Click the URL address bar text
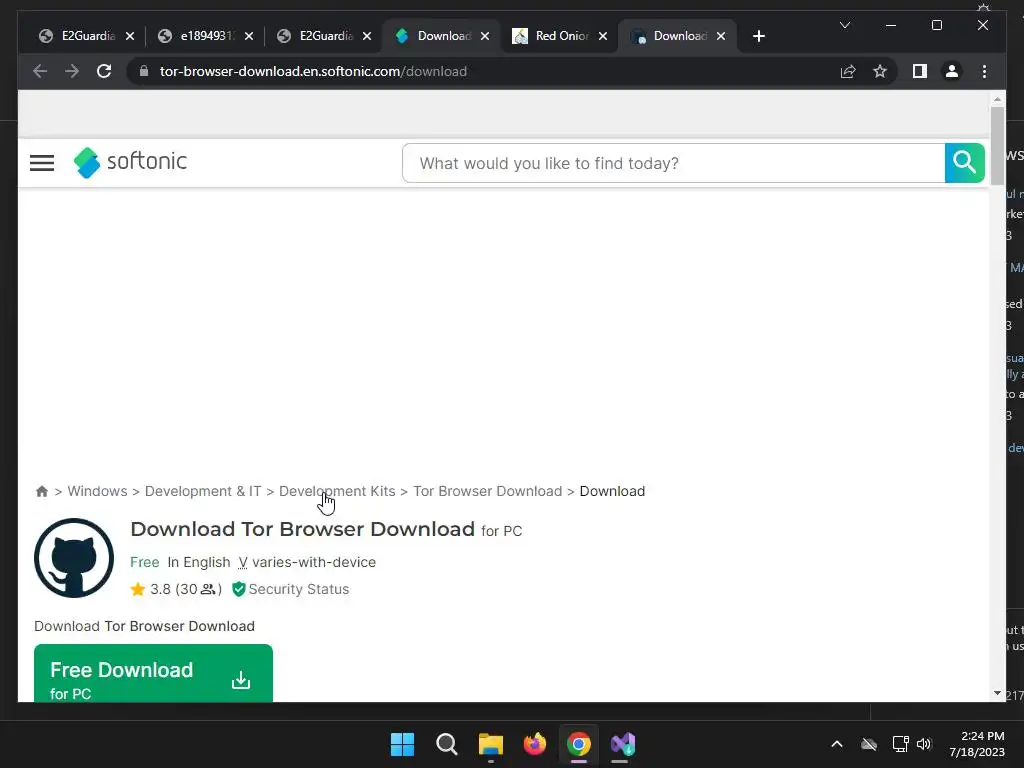 pyautogui.click(x=313, y=71)
